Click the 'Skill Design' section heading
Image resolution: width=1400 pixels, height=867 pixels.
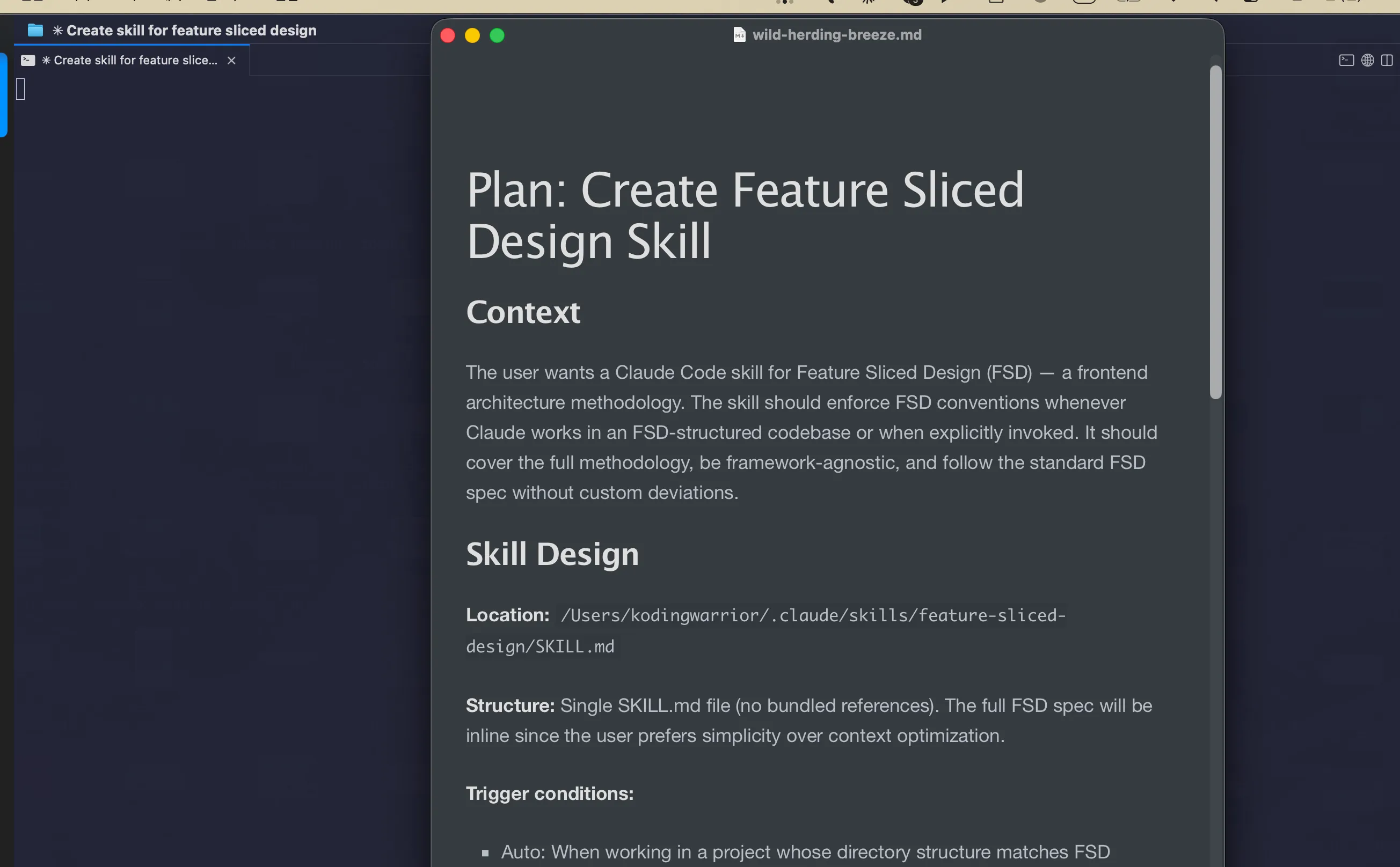click(552, 554)
